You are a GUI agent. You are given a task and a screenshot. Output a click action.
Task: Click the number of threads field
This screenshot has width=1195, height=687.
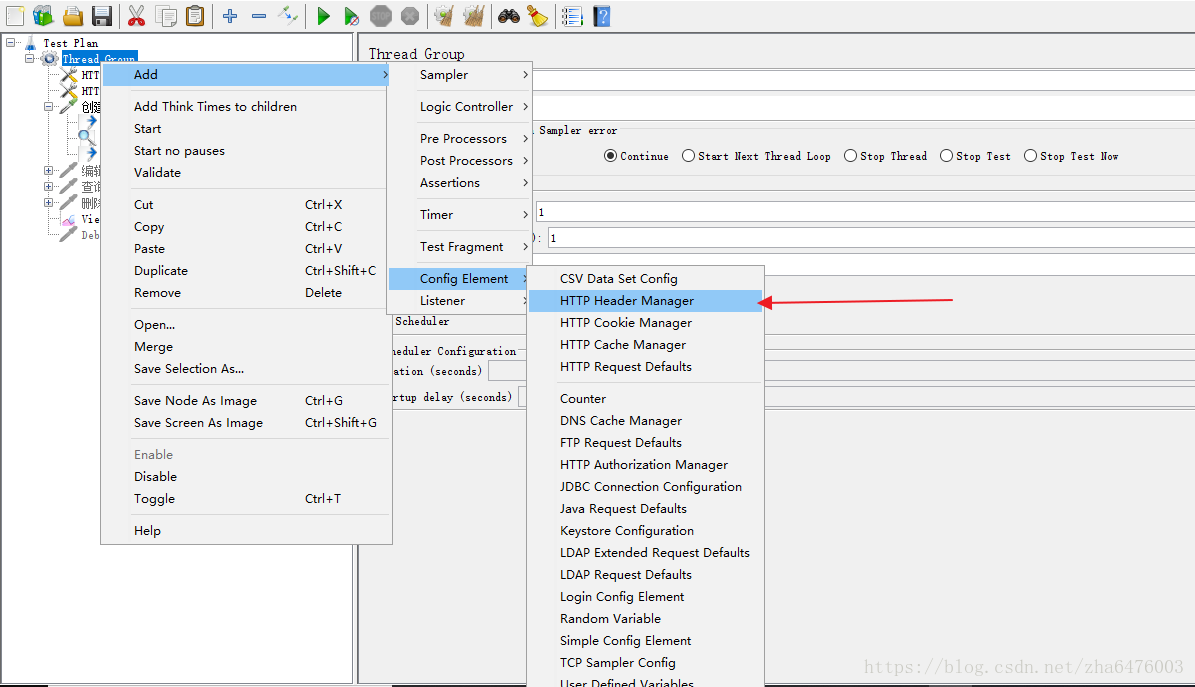pos(865,212)
